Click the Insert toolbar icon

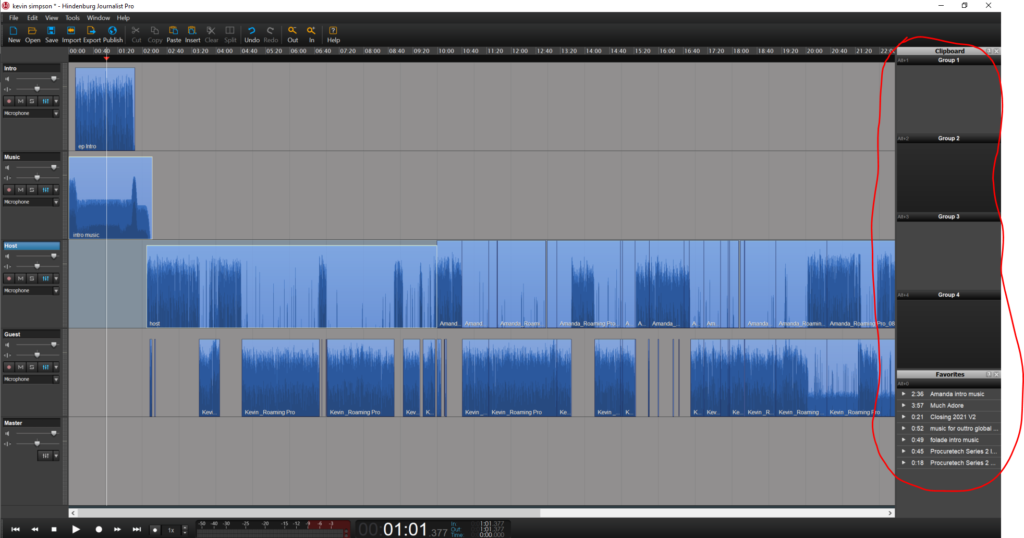[x=192, y=31]
